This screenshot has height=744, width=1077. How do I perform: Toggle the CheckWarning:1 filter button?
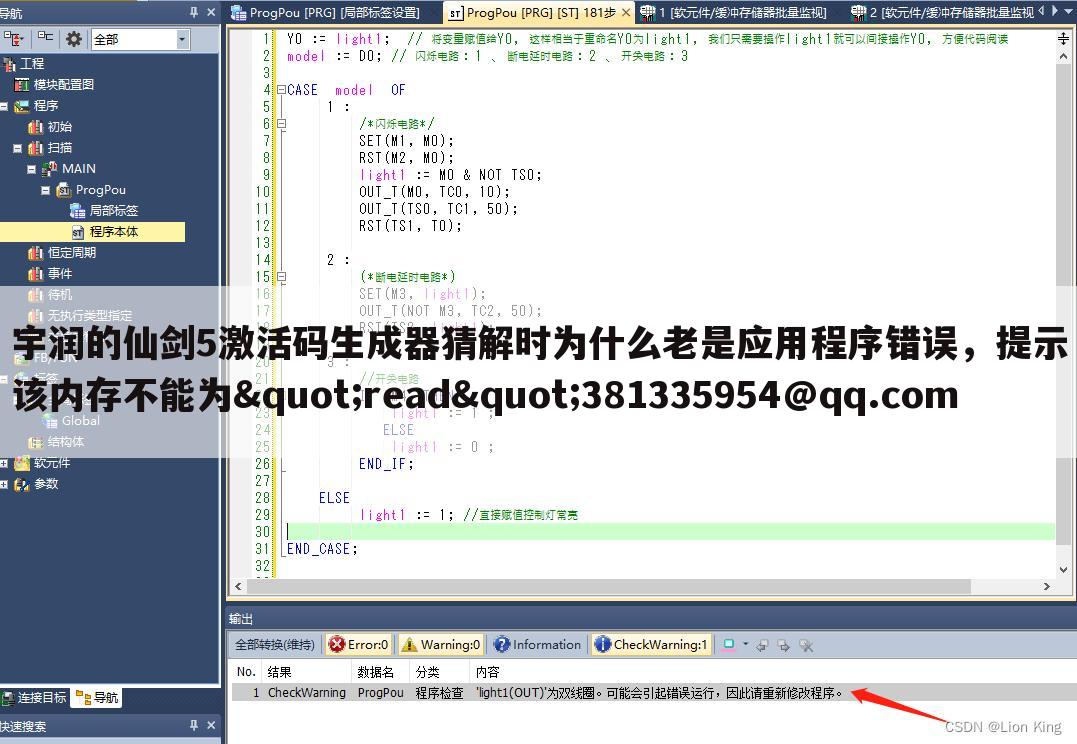(x=651, y=645)
